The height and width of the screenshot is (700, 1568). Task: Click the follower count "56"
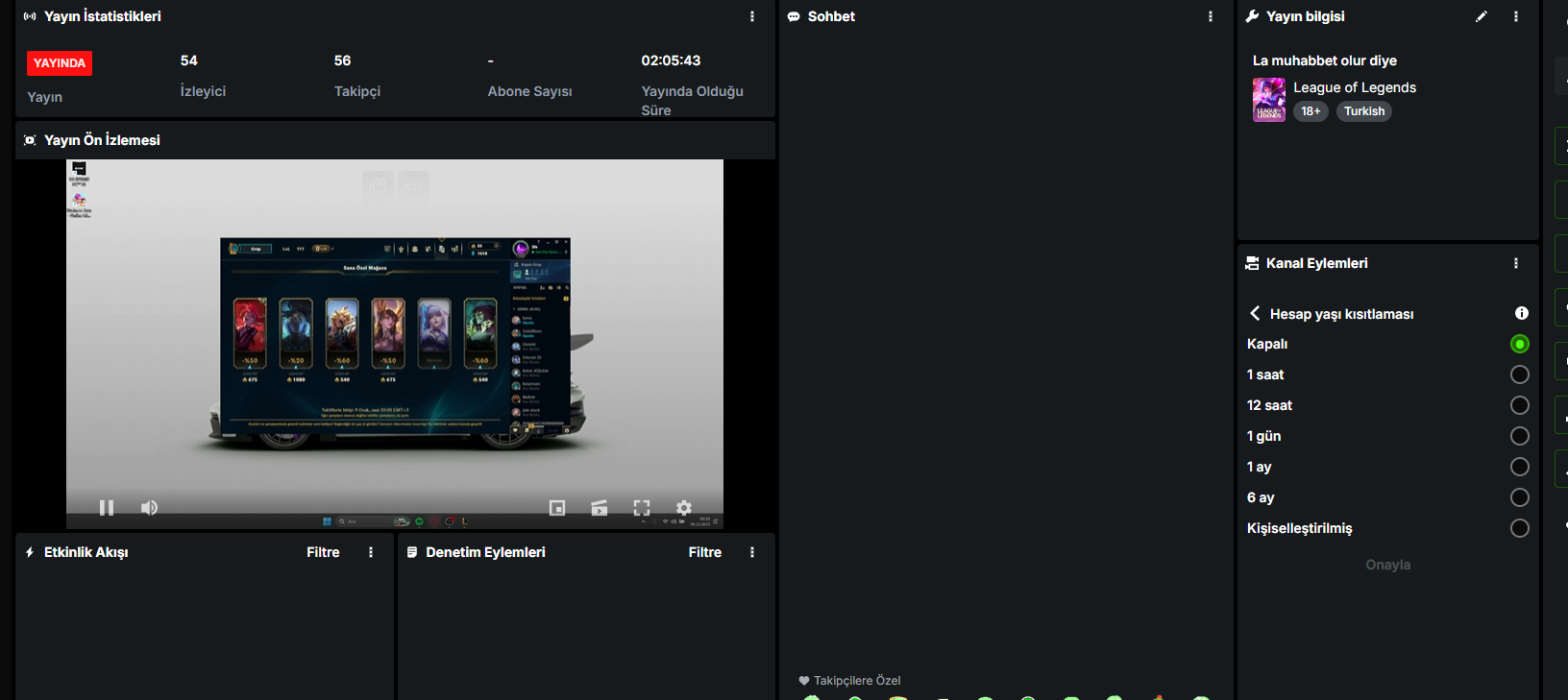click(343, 60)
